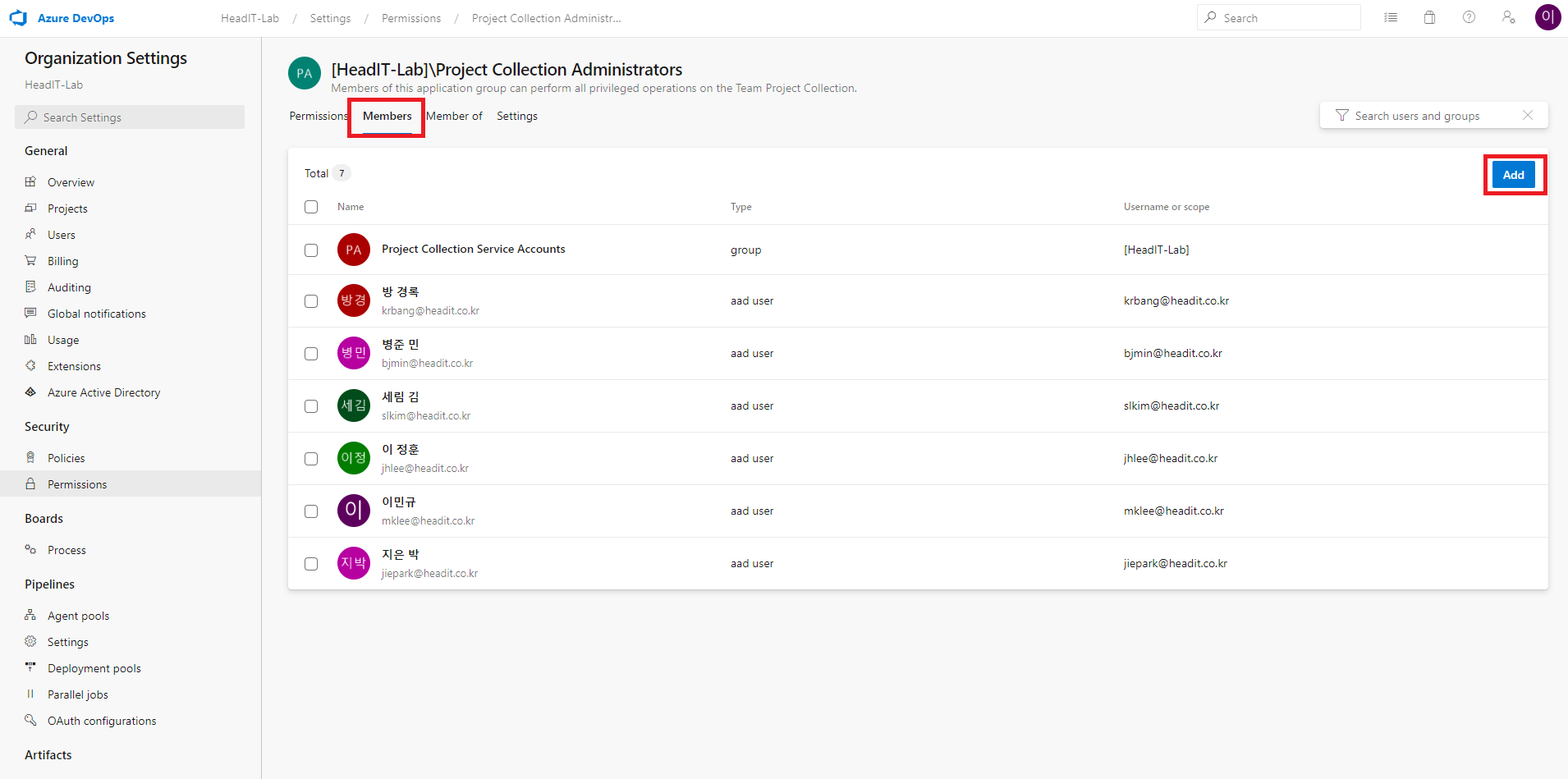The image size is (1568, 779).
Task: Click the jiepark member avatar
Action: click(x=354, y=563)
